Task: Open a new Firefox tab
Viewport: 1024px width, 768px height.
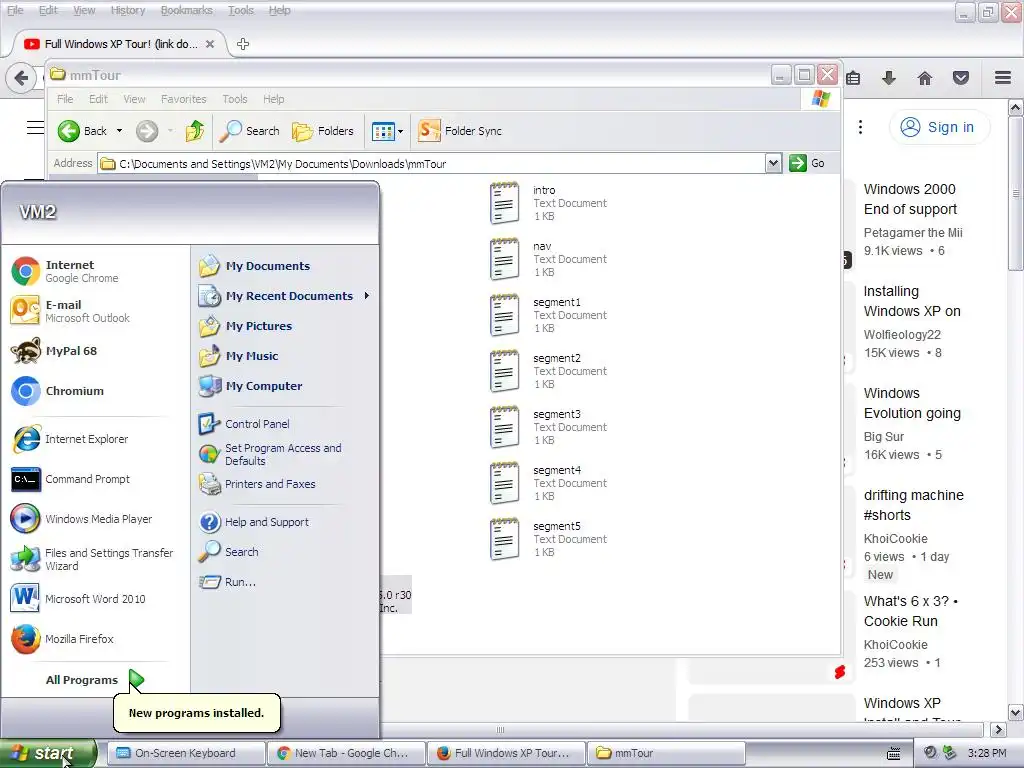Action: click(243, 44)
